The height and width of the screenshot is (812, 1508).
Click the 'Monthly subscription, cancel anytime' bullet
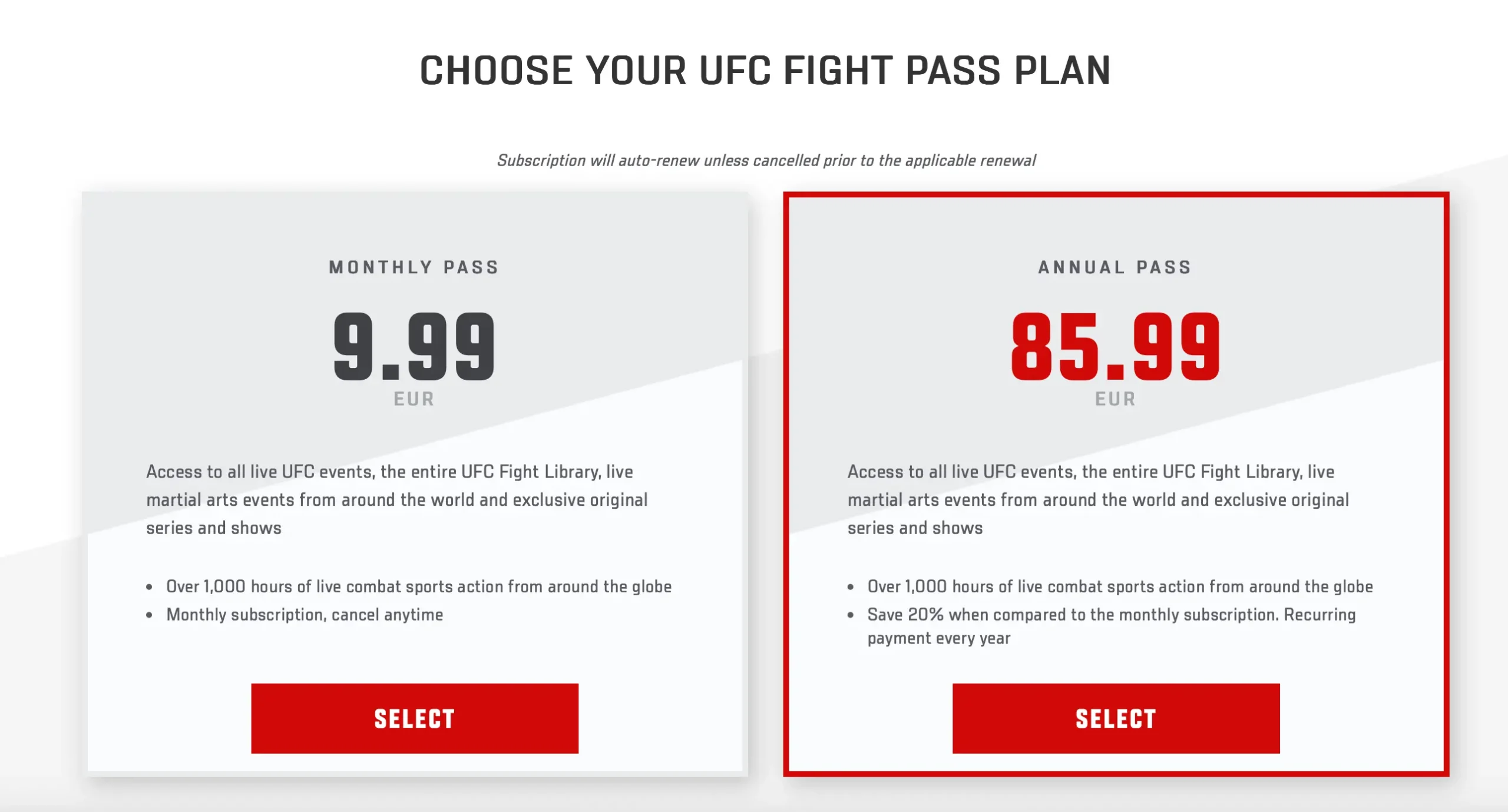click(305, 615)
